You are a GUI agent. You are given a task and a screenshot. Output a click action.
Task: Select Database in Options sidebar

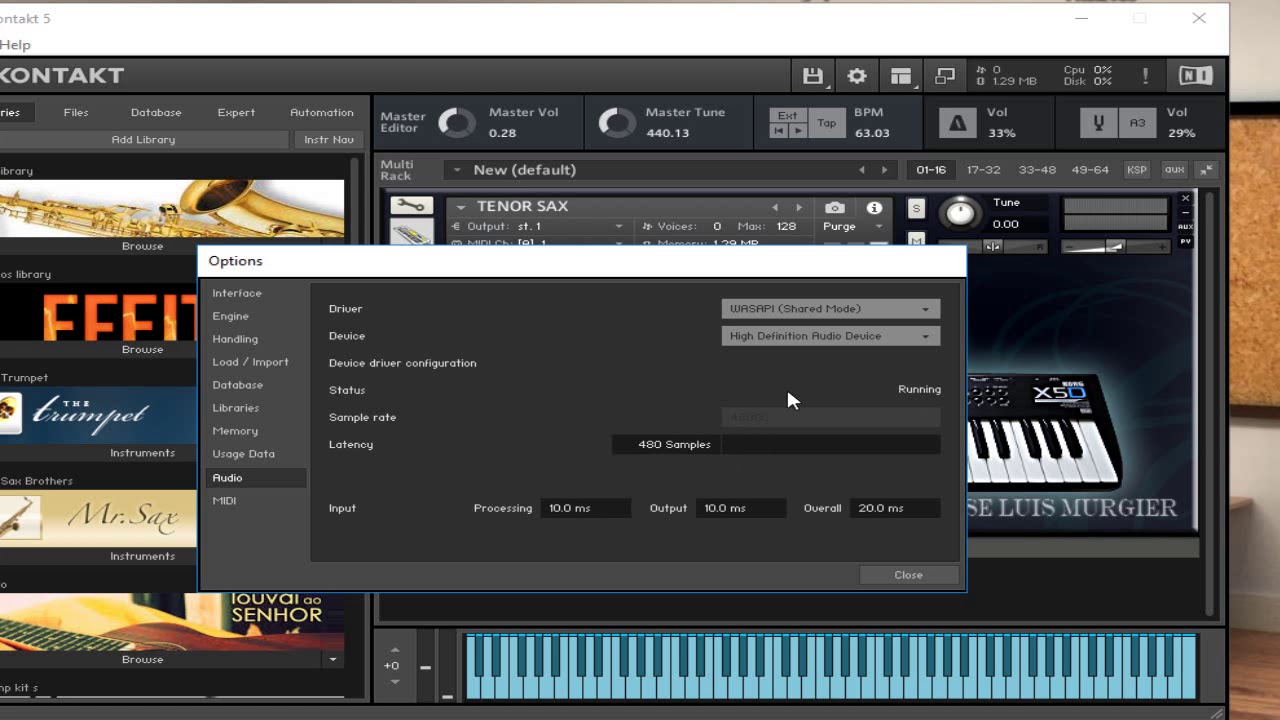[238, 385]
